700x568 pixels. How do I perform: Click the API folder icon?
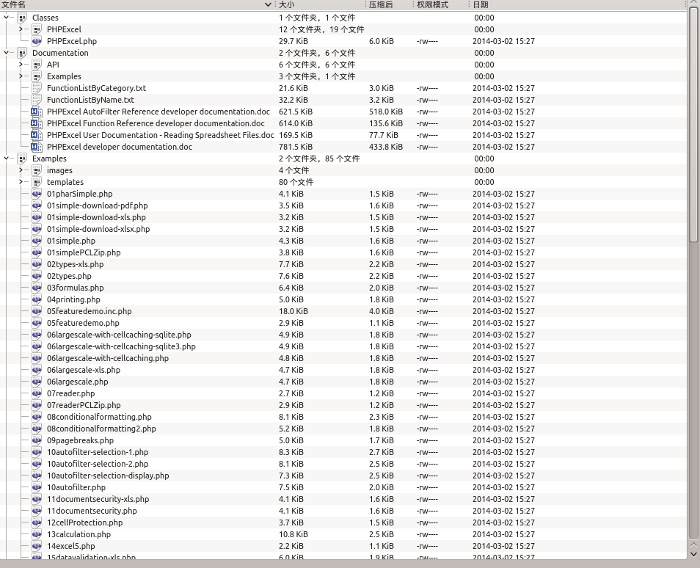[37, 65]
